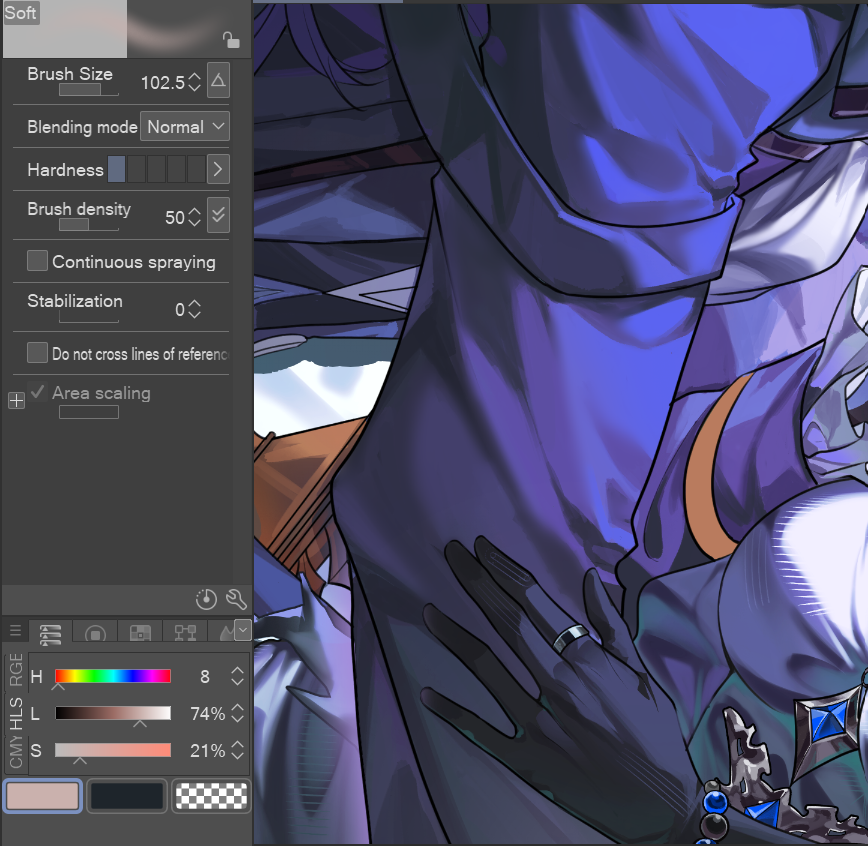Select the transparent color swatch
Screen dimensions: 868x846
point(211,796)
